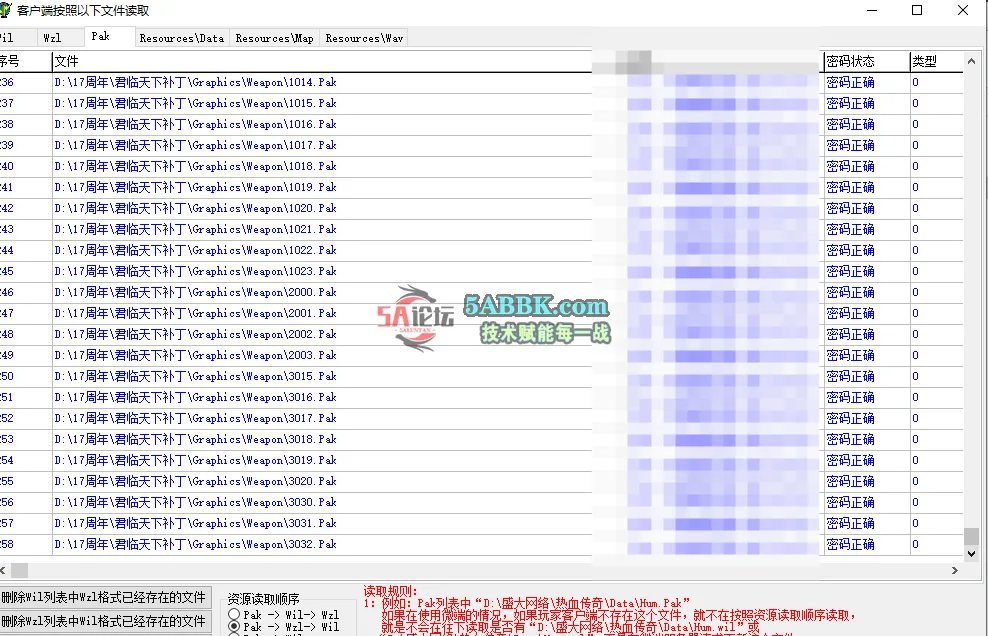This screenshot has height=636, width=988.
Task: Pick the Weapon\3019.Pak file entry
Action: (195, 461)
